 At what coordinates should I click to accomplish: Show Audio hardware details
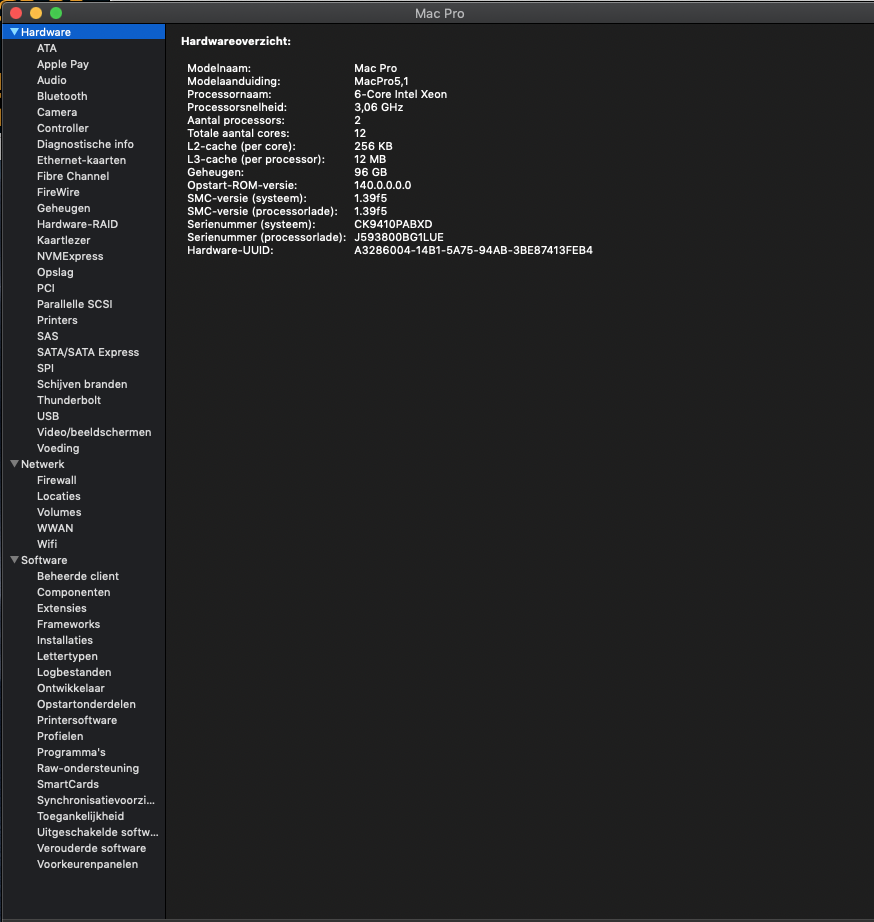click(51, 80)
